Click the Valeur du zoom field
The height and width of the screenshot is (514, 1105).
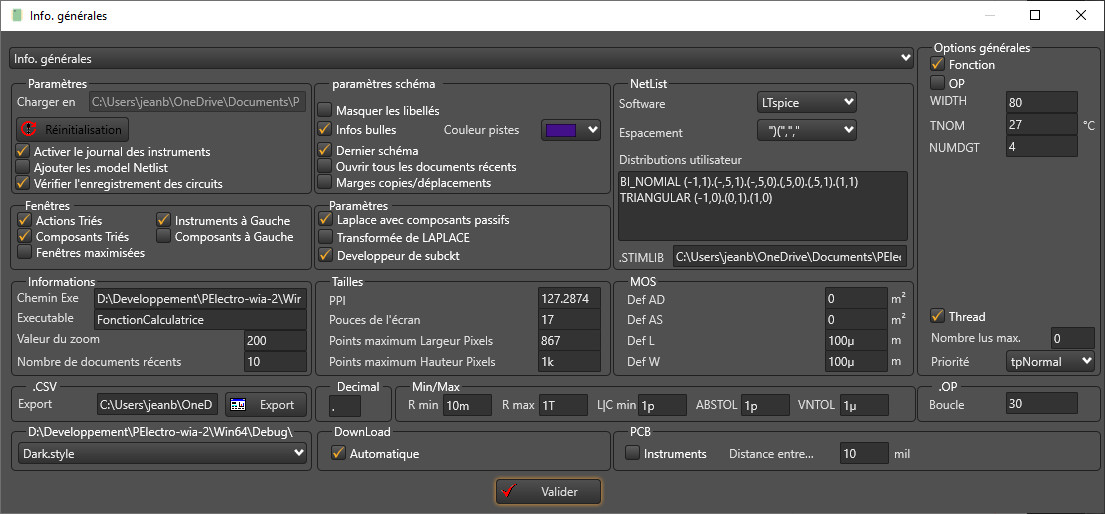275,340
